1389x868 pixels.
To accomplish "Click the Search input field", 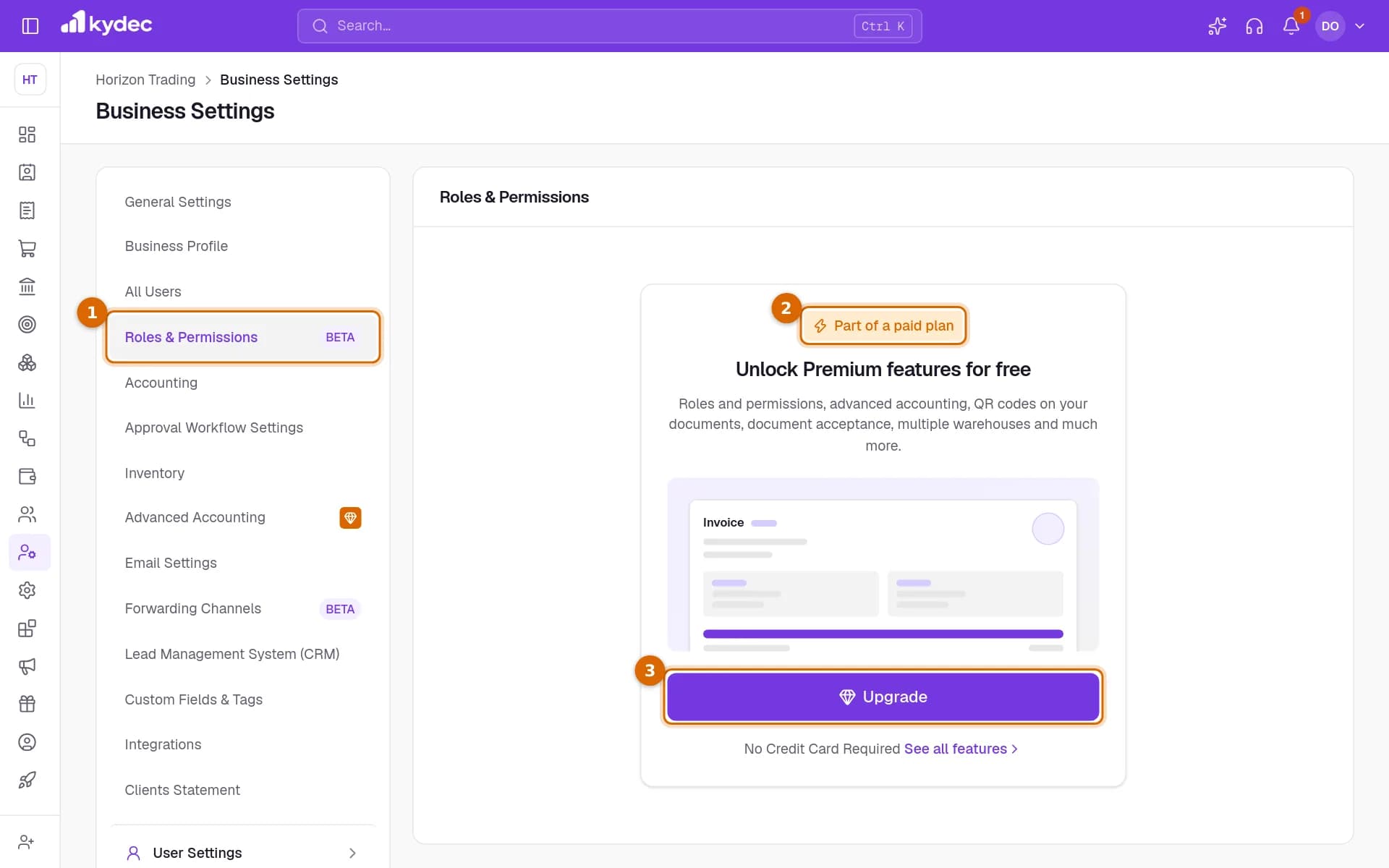I will coord(609,26).
